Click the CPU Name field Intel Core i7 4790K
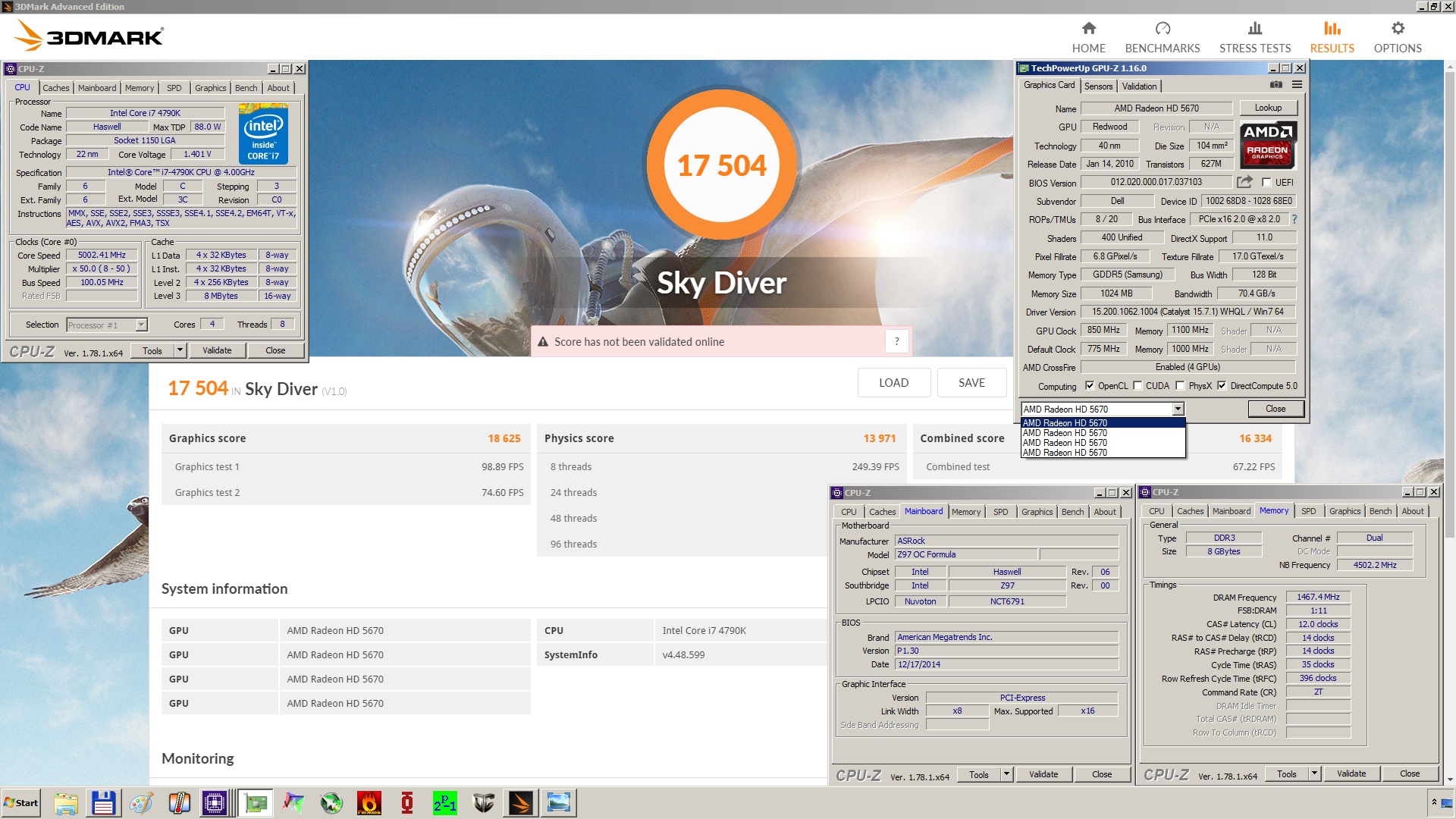The height and width of the screenshot is (819, 1456). 145,113
